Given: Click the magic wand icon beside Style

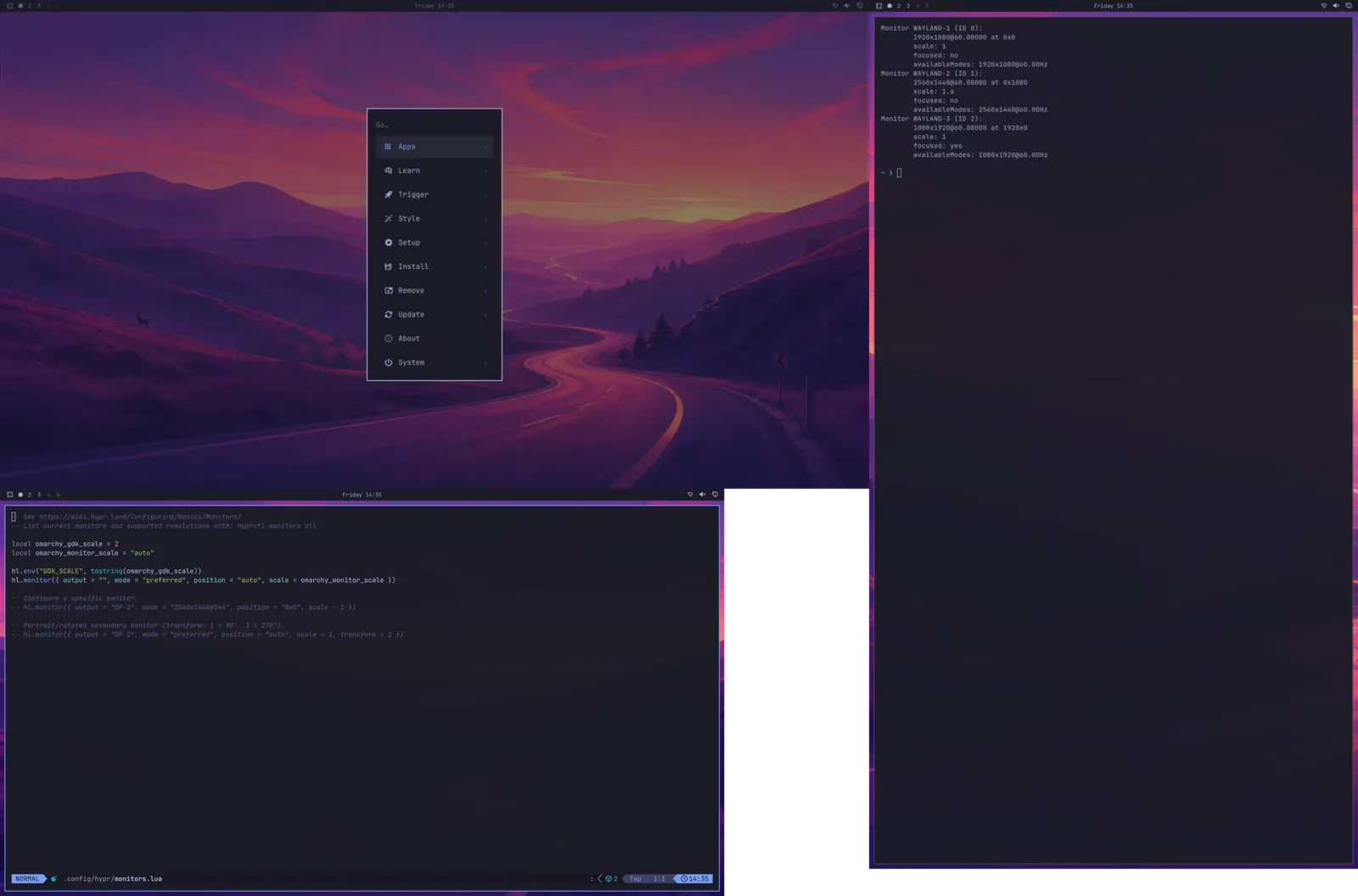Looking at the screenshot, I should click(x=388, y=218).
